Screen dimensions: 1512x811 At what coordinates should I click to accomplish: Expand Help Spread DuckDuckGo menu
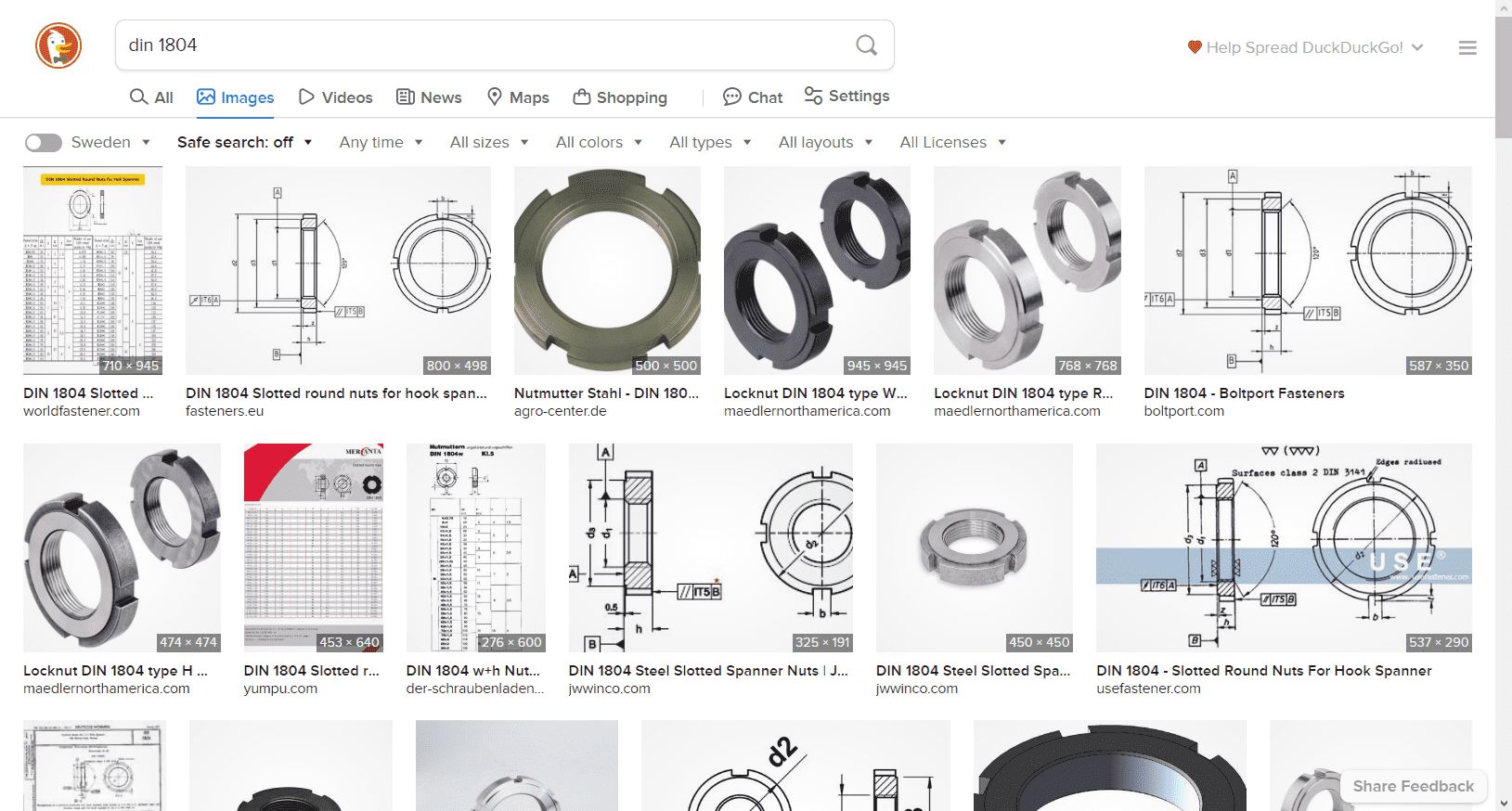(x=1305, y=47)
